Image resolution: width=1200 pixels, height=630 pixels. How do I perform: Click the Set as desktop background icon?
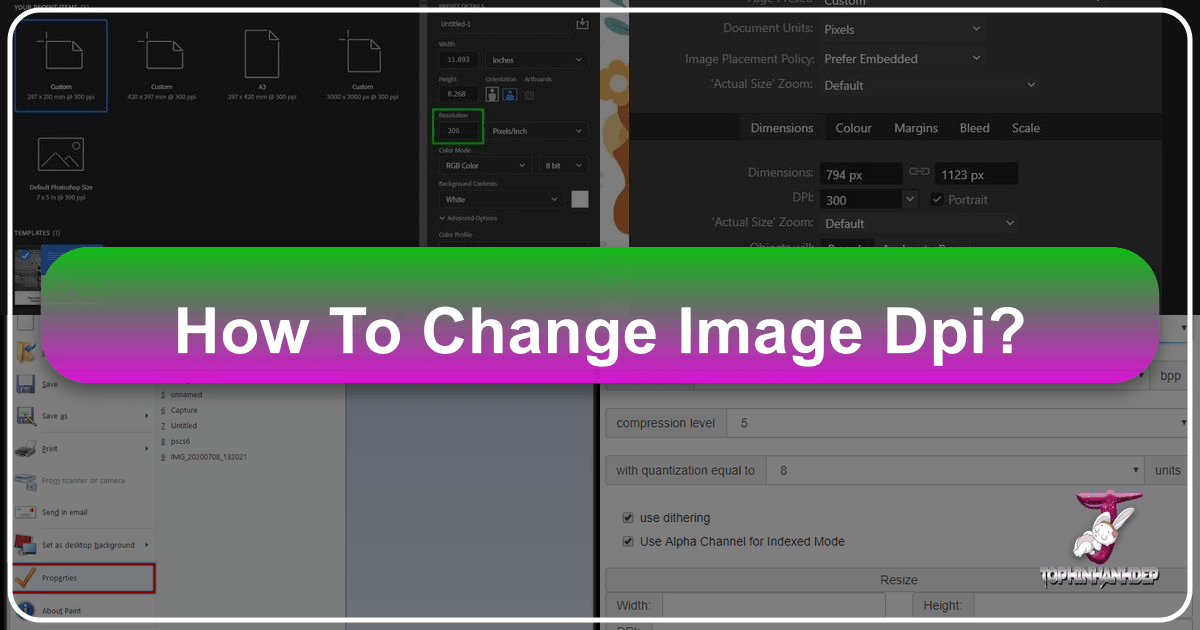coord(23,545)
